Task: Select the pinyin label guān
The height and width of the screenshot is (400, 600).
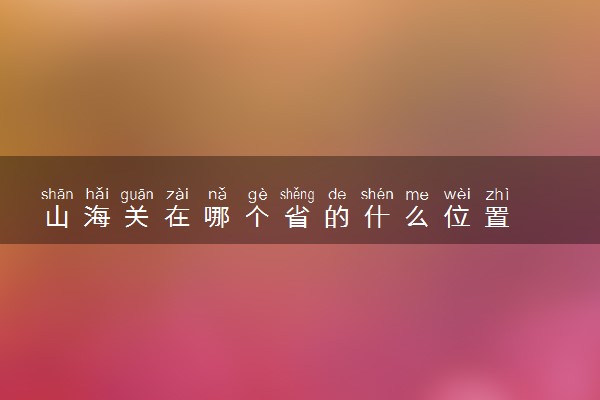Action: click(137, 195)
